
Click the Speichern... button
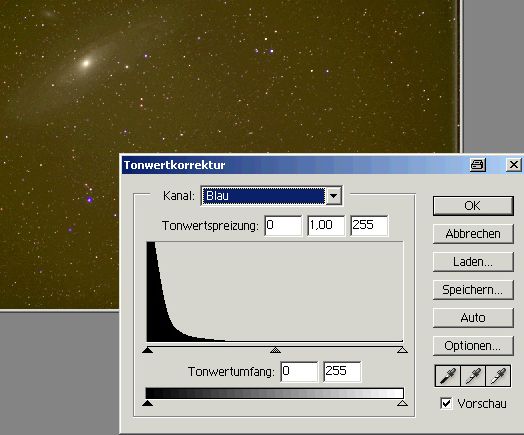[x=473, y=290]
